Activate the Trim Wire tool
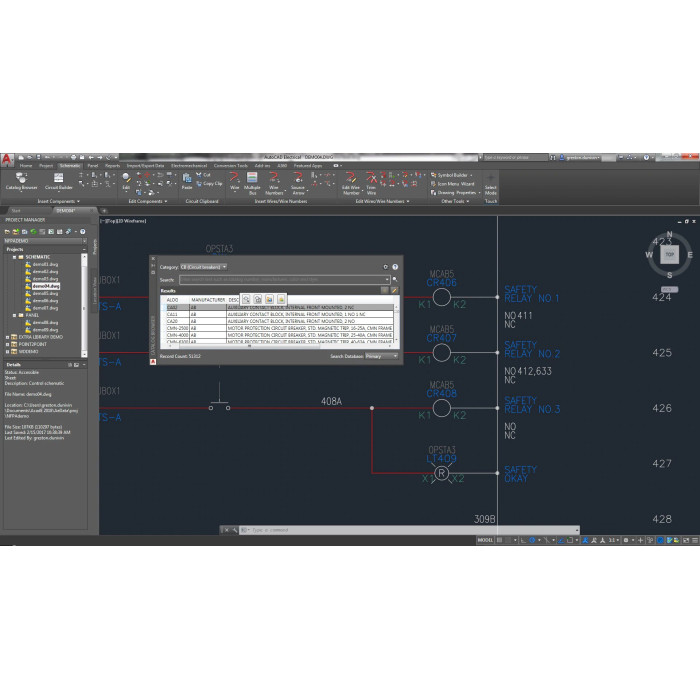The width and height of the screenshot is (700, 700). (x=371, y=183)
